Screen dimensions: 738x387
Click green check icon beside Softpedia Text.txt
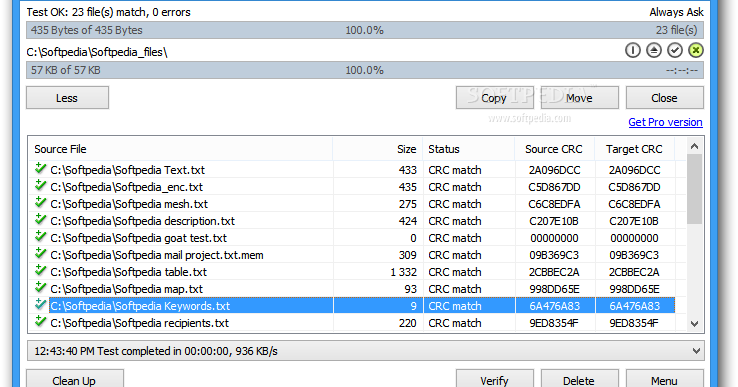40,169
